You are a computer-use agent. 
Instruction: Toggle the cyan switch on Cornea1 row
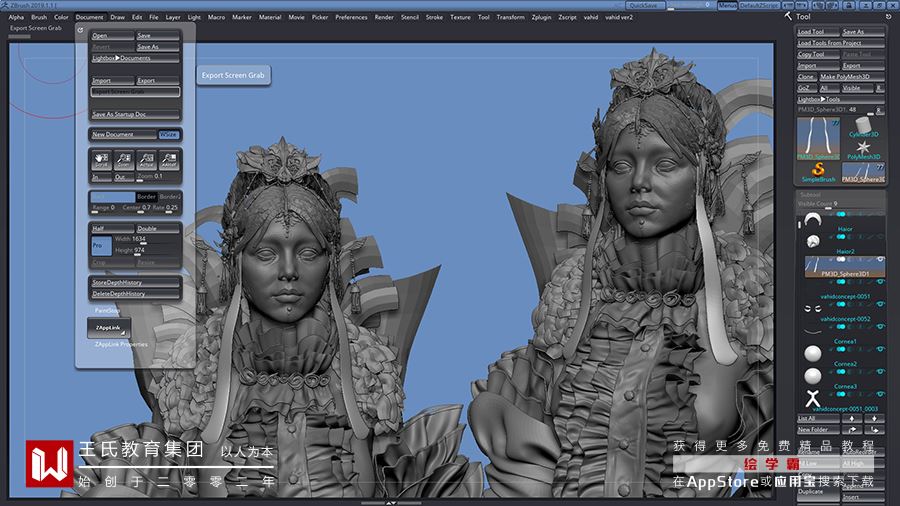click(841, 349)
